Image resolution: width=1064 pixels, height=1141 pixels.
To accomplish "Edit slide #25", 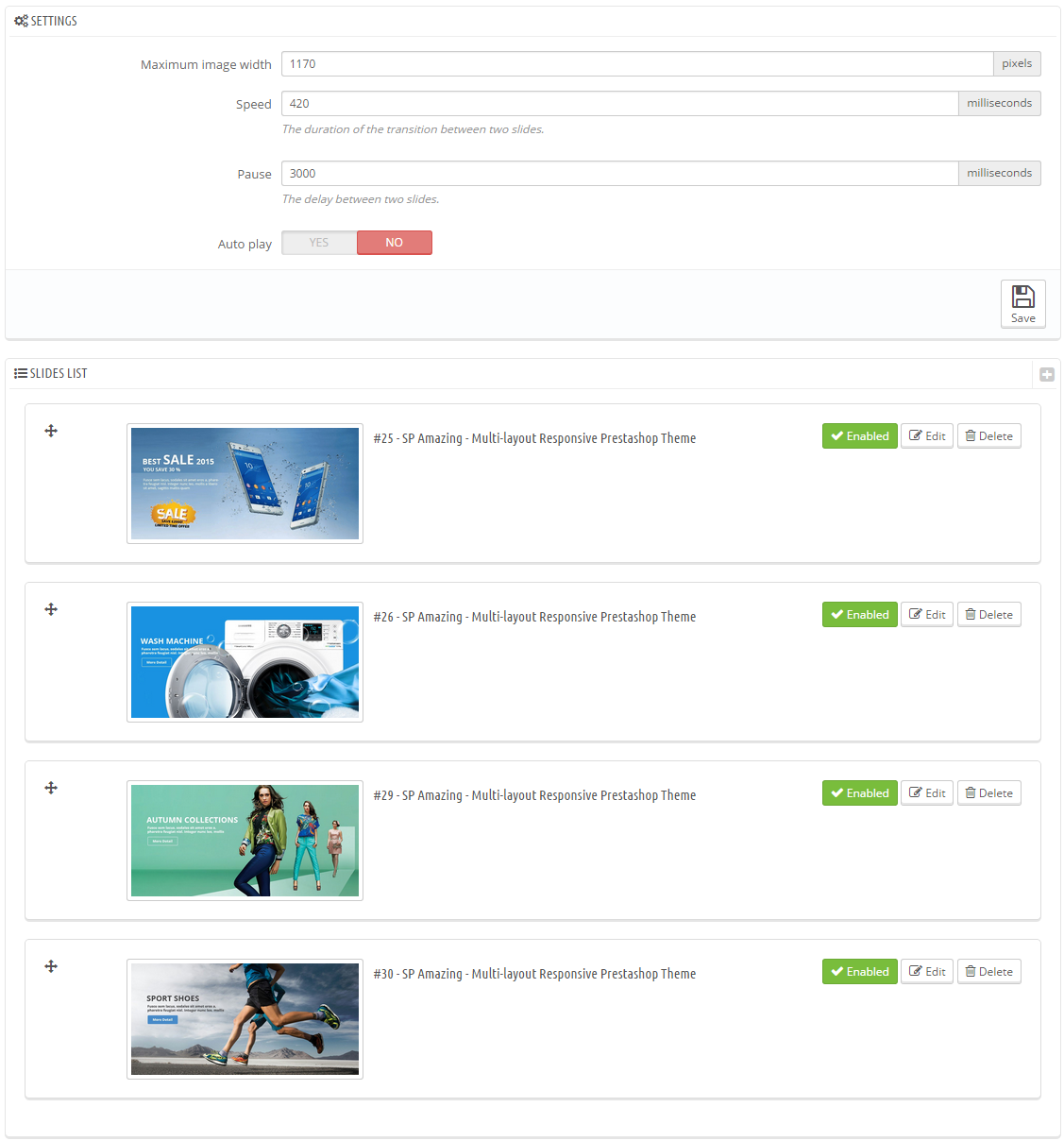I will 927,436.
